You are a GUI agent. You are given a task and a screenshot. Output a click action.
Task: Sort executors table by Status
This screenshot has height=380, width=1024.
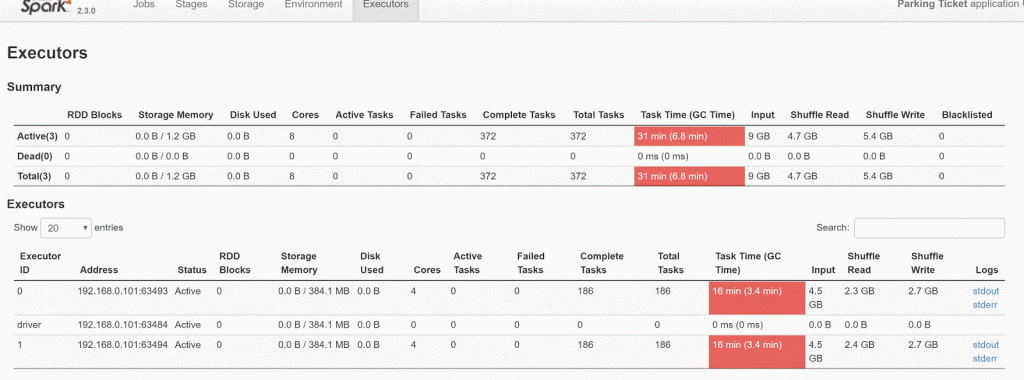click(192, 270)
